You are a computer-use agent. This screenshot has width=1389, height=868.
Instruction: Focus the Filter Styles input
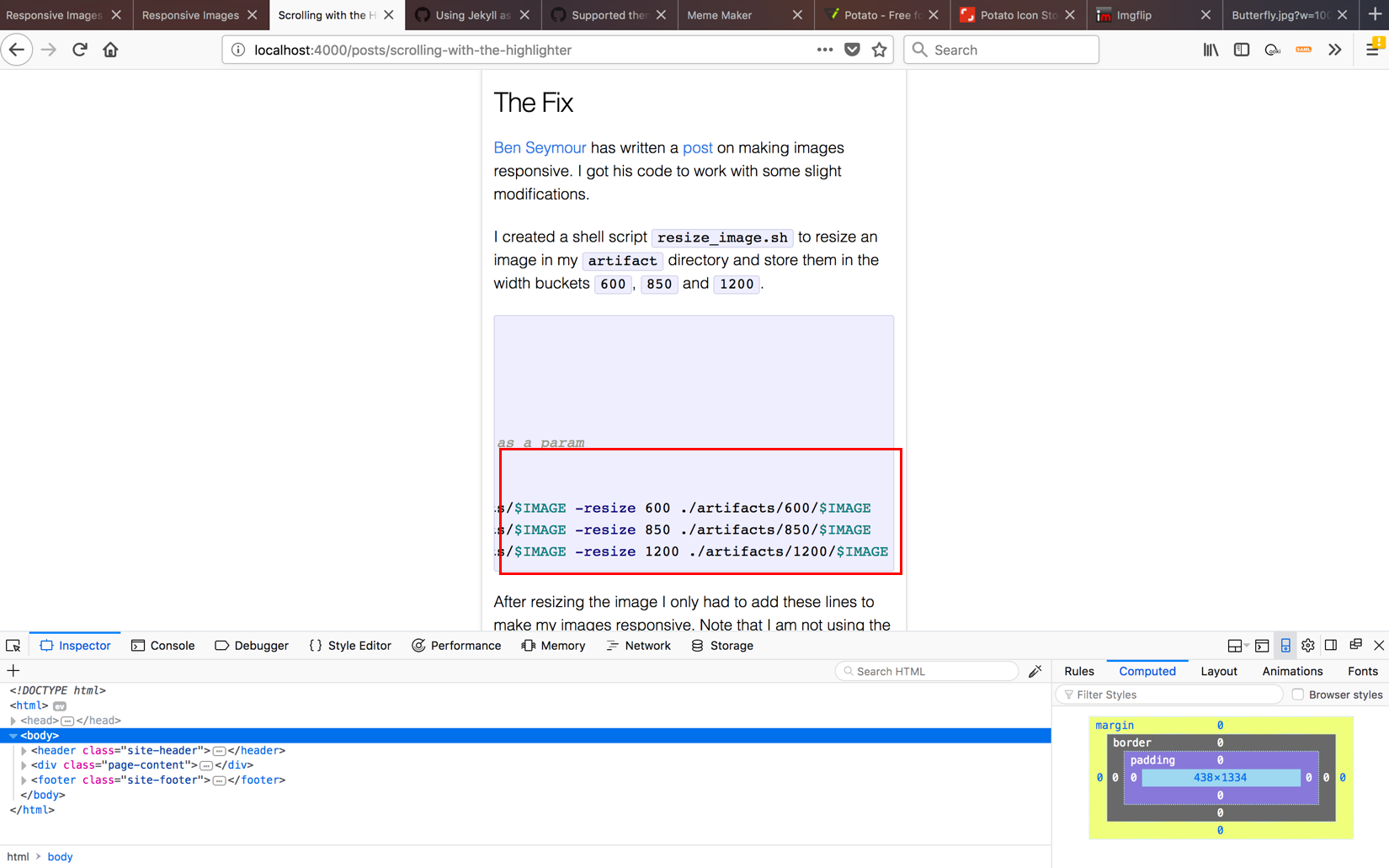(x=1169, y=695)
